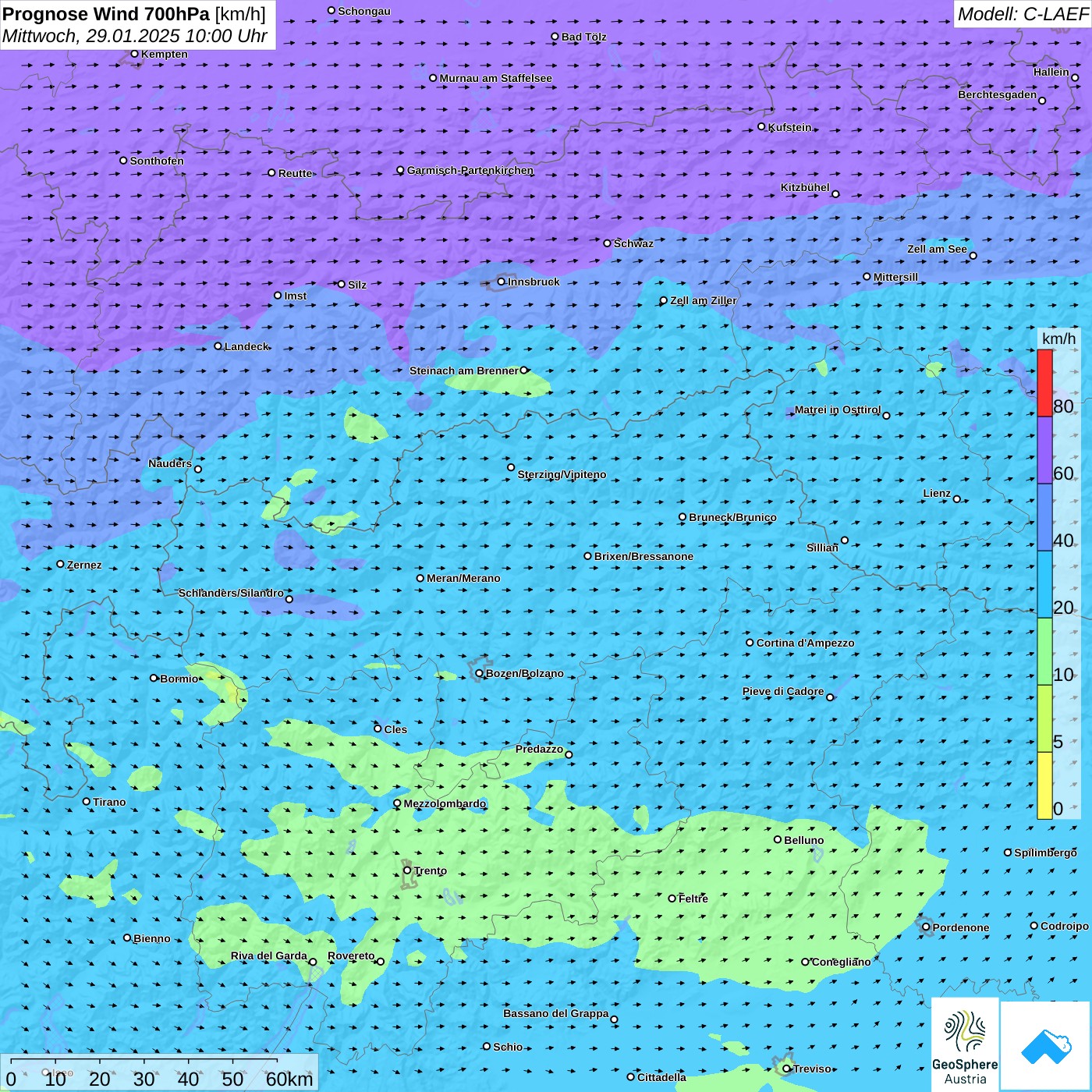
Task: Click the 'km/h' legend heading
Action: click(1058, 339)
